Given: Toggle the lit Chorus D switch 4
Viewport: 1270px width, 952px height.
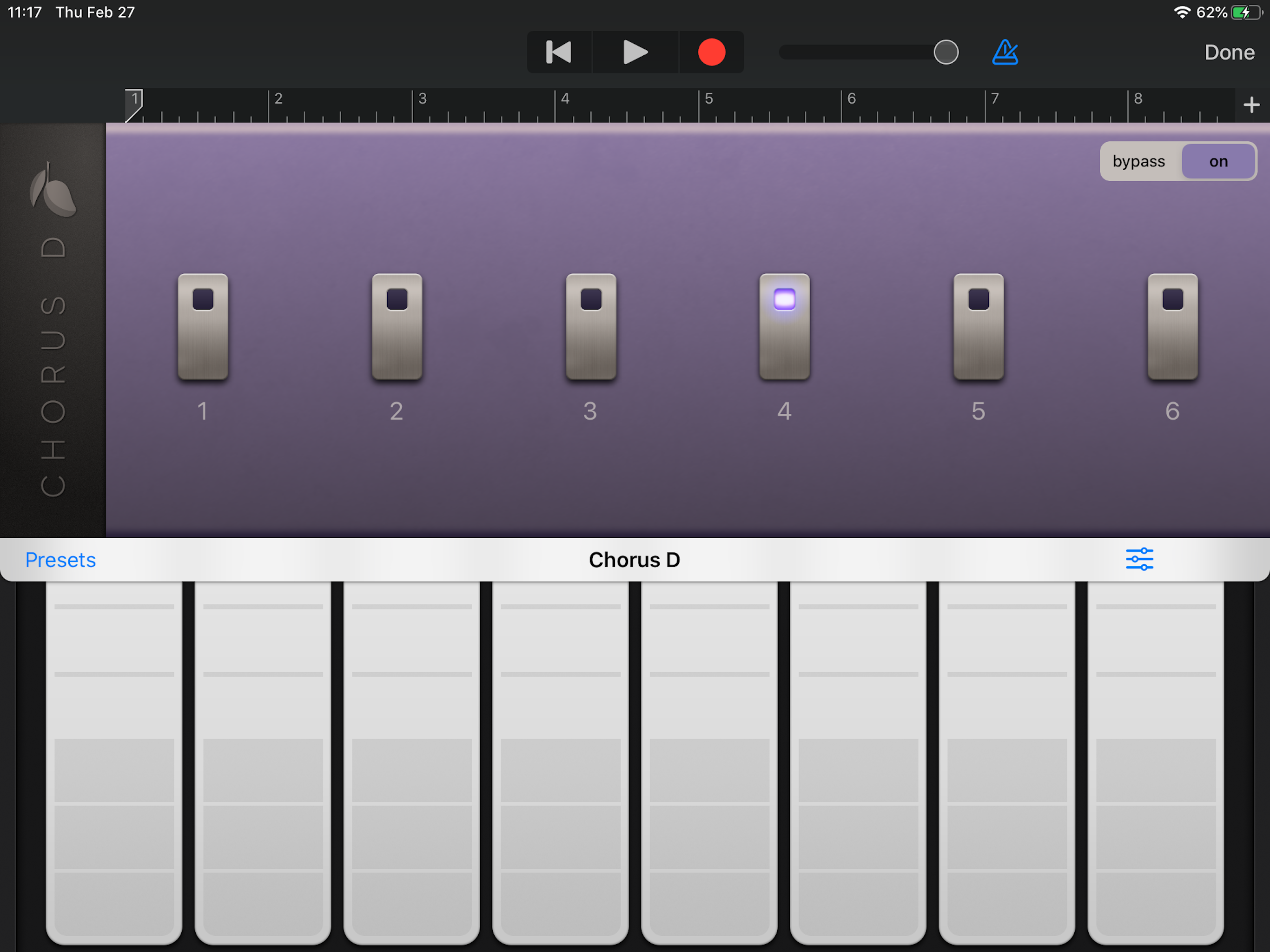Looking at the screenshot, I should (784, 327).
